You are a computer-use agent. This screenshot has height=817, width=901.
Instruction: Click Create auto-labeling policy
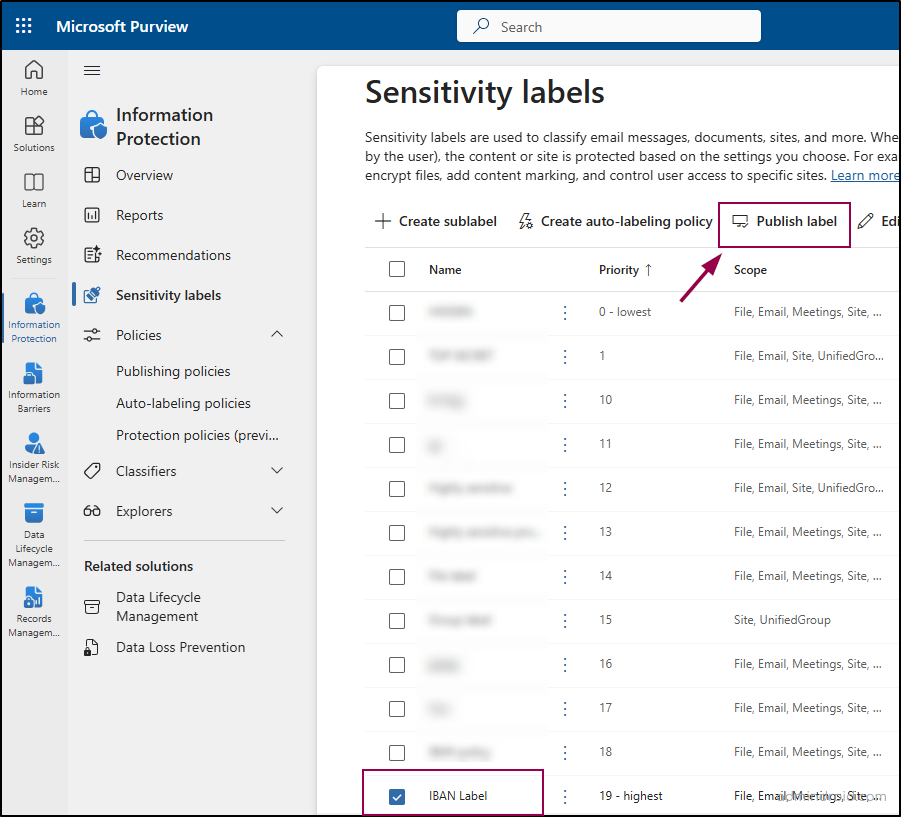pyautogui.click(x=615, y=221)
